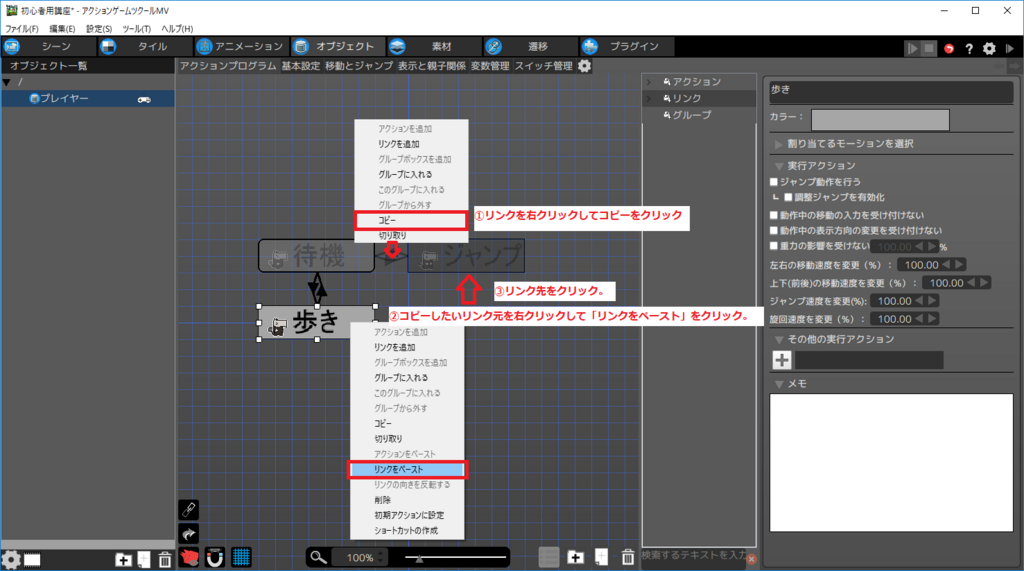Open settings gear in top toolbar
This screenshot has width=1024, height=571.
989,48
